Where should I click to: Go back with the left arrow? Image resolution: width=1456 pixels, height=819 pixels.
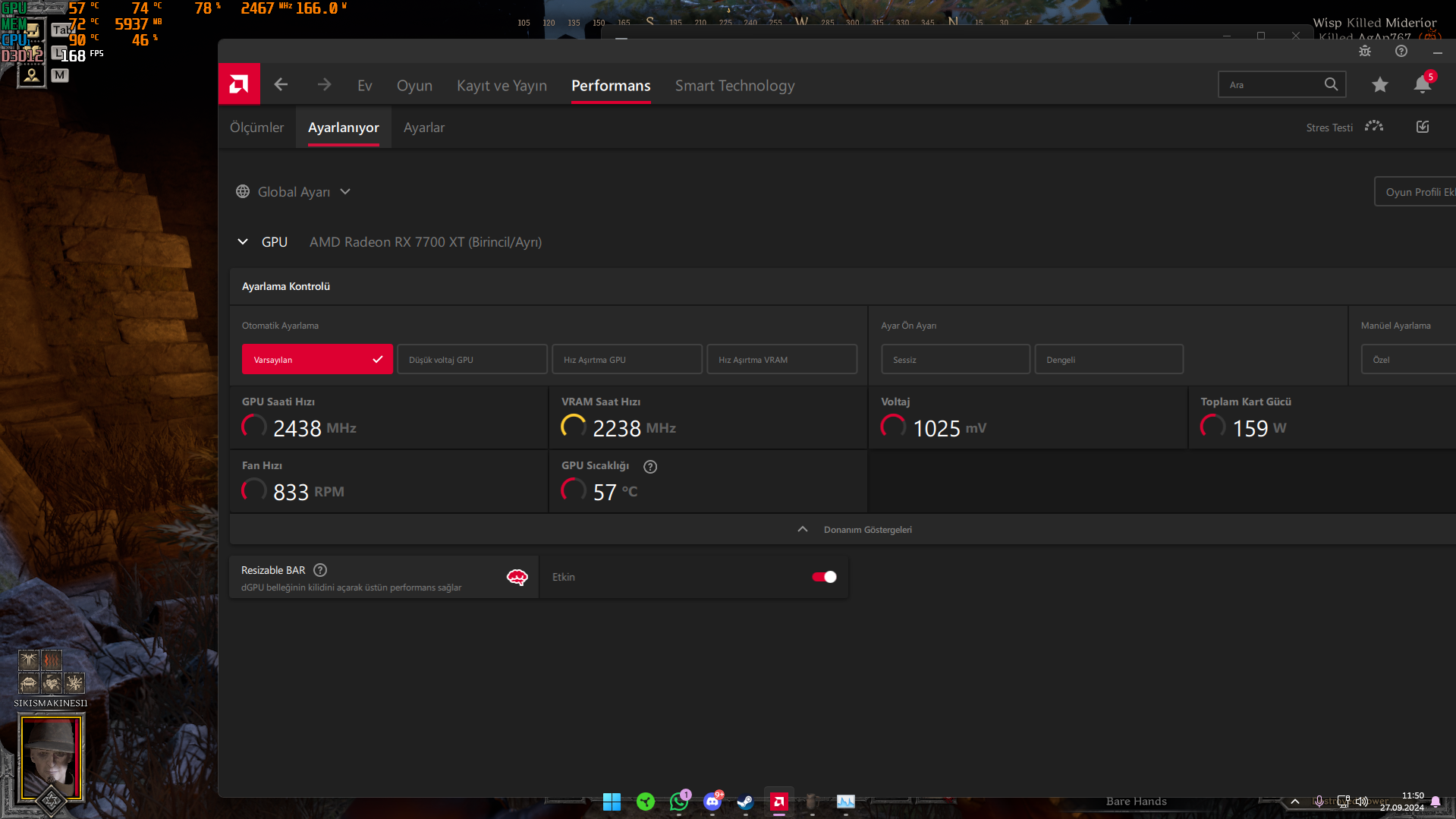click(281, 85)
